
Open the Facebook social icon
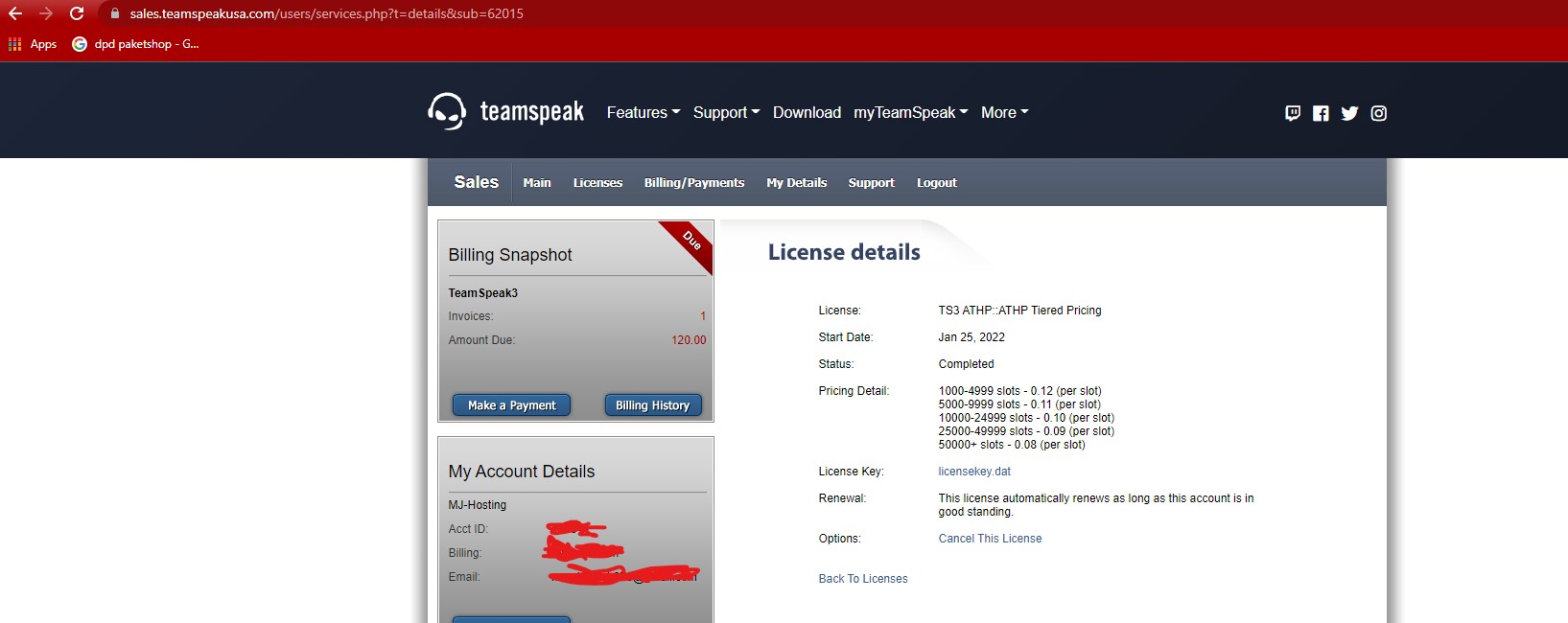pyautogui.click(x=1321, y=113)
